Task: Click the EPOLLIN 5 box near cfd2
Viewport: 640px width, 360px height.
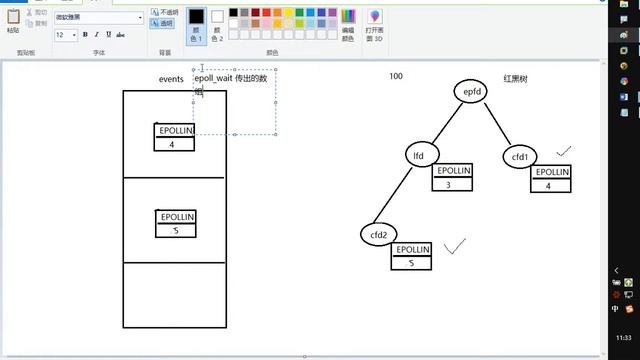Action: pyautogui.click(x=411, y=256)
